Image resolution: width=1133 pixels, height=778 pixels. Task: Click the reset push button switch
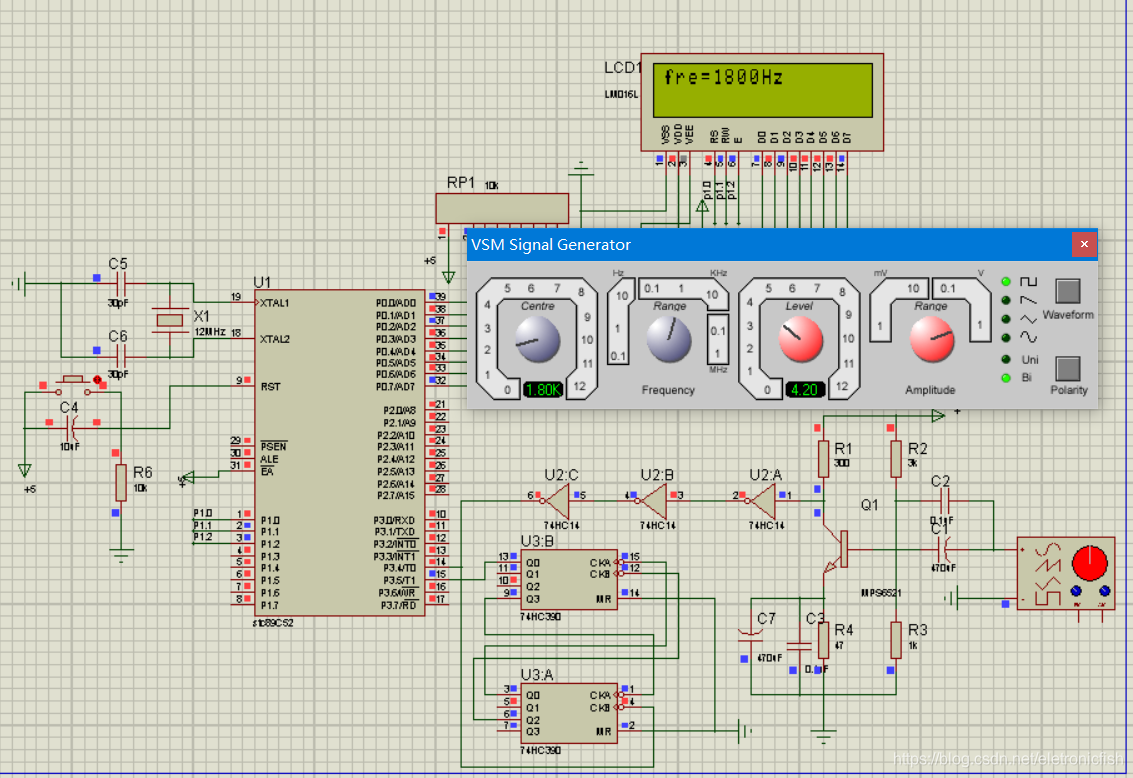[x=72, y=385]
